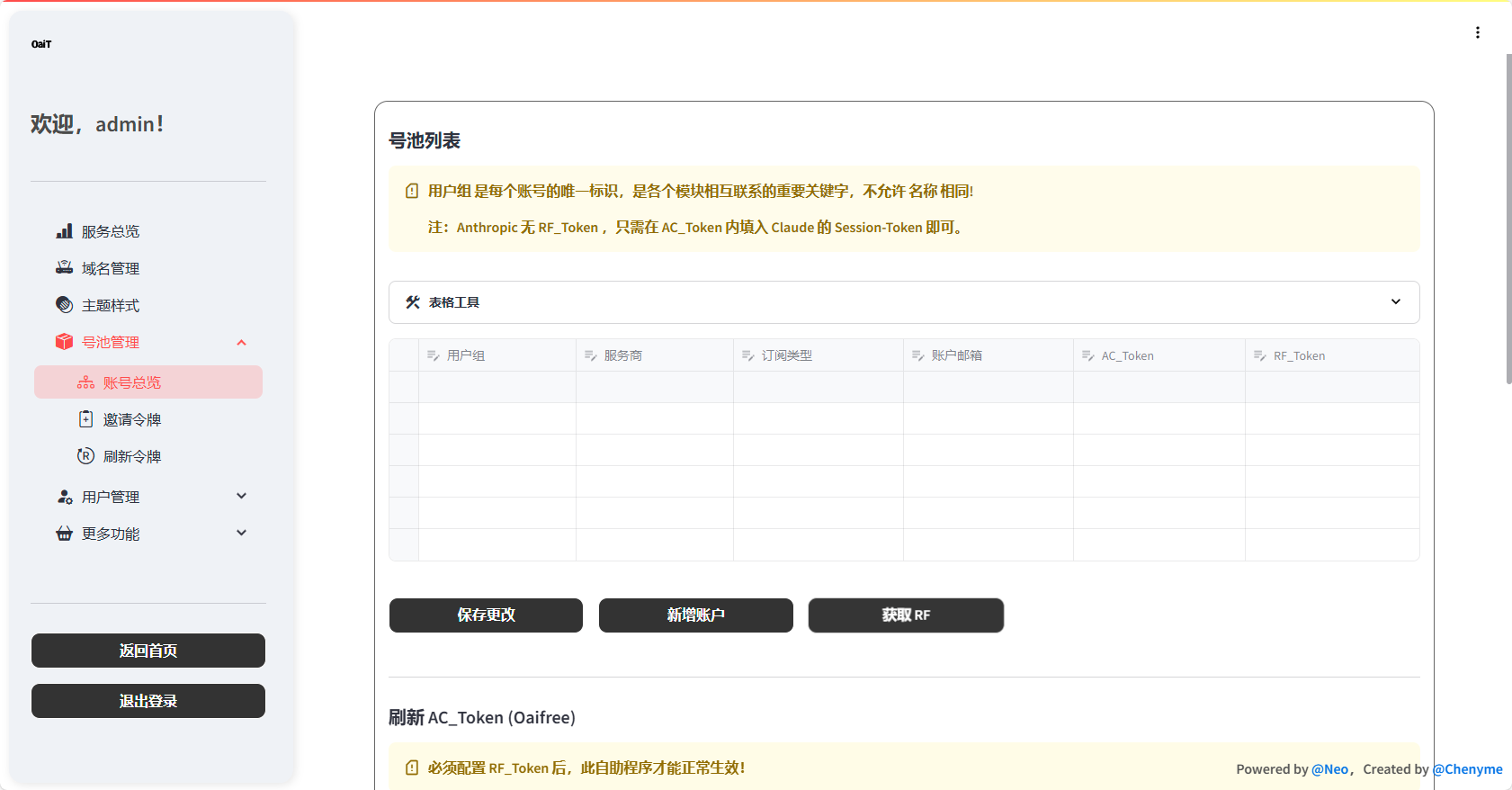Screen dimensions: 1512x790
Task: Expand the 用户管理 menu chevron
Action: [241, 496]
